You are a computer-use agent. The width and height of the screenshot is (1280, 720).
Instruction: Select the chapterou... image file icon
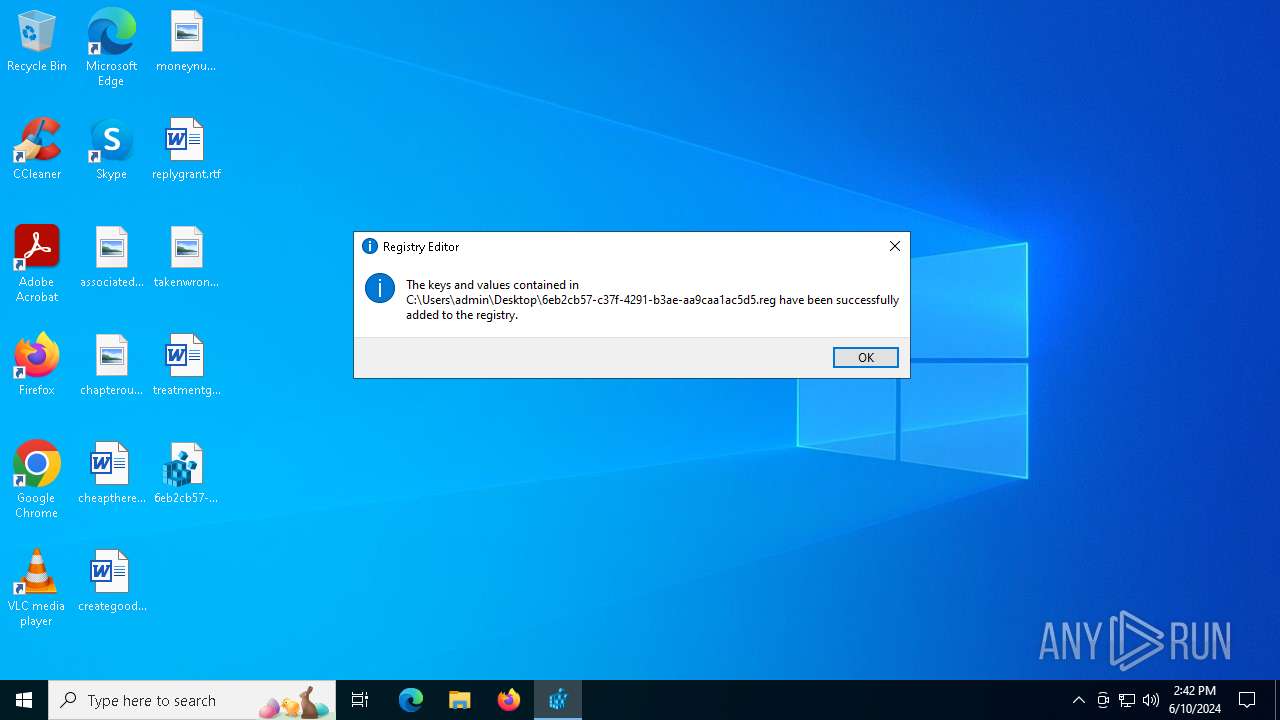pos(111,365)
